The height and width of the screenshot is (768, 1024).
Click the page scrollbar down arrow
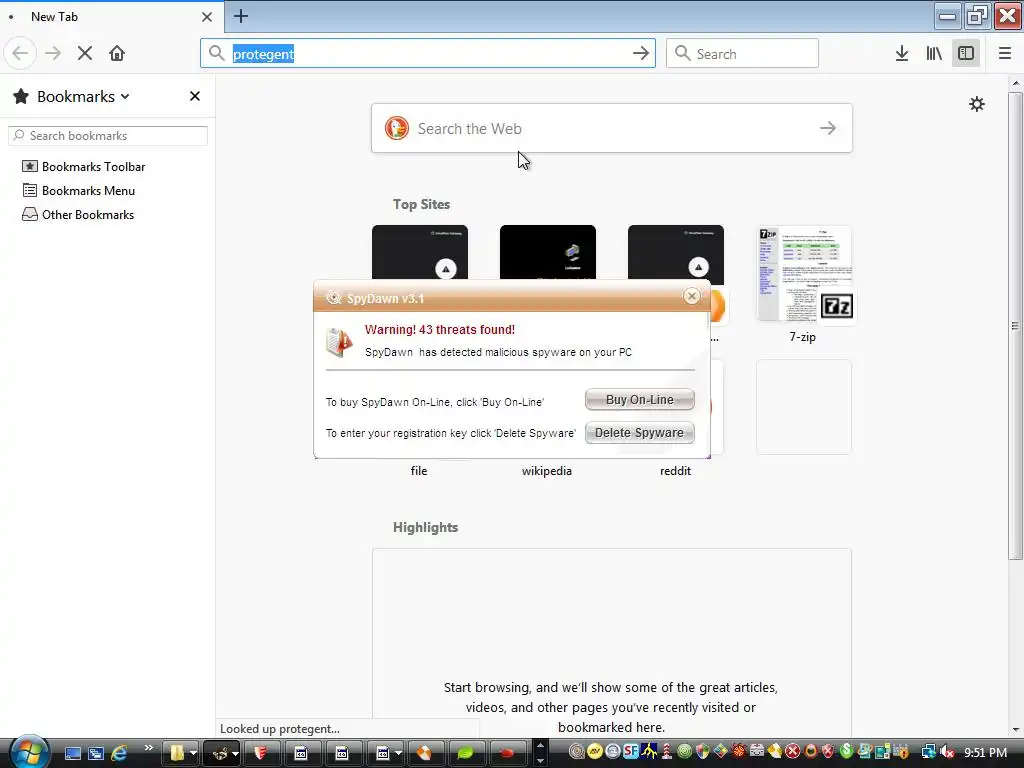pyautogui.click(x=1016, y=730)
